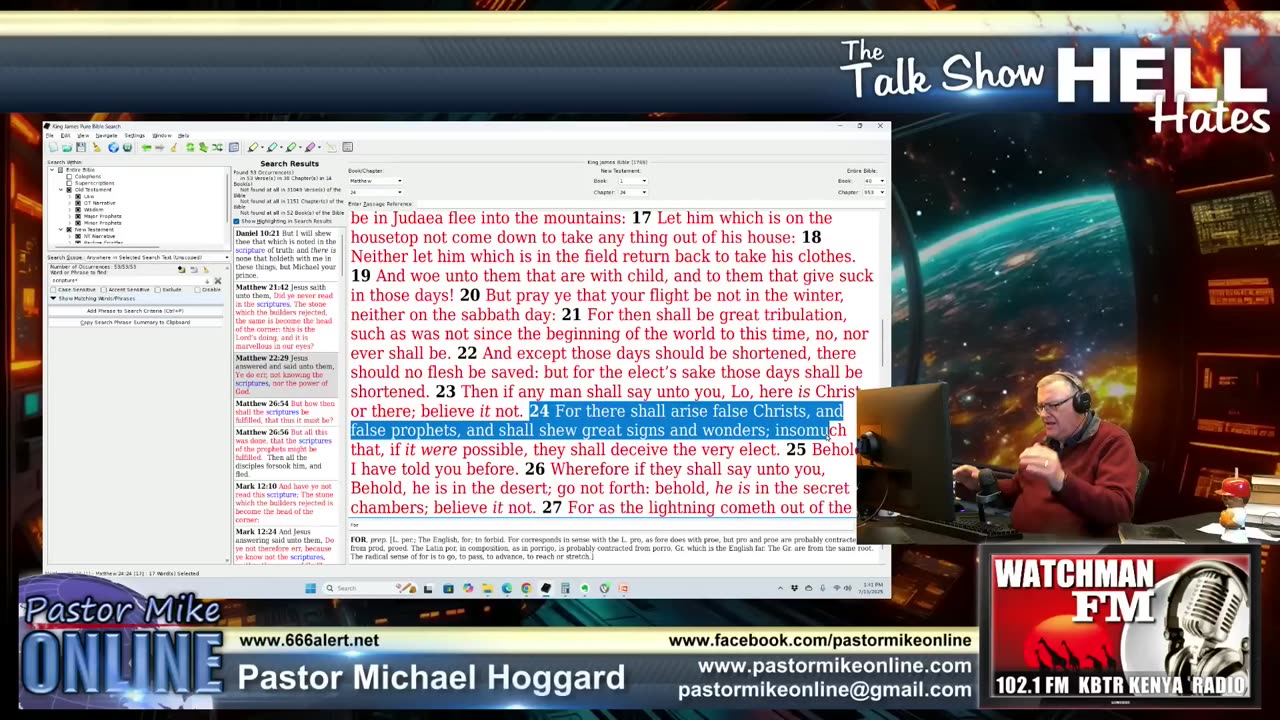Screen dimensions: 1280x720
Task: Select the Daniel 10:21 search result
Action: point(286,255)
